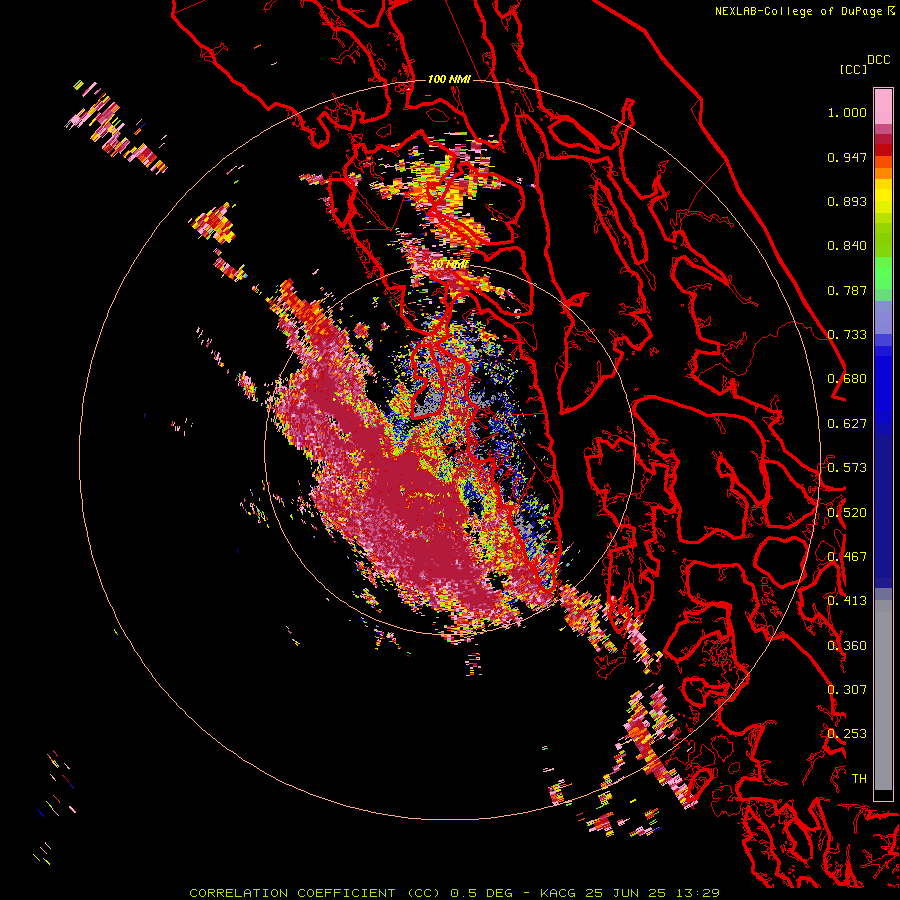Viewport: 900px width, 900px height.
Task: Click the DCC label above color scale
Action: (x=878, y=59)
